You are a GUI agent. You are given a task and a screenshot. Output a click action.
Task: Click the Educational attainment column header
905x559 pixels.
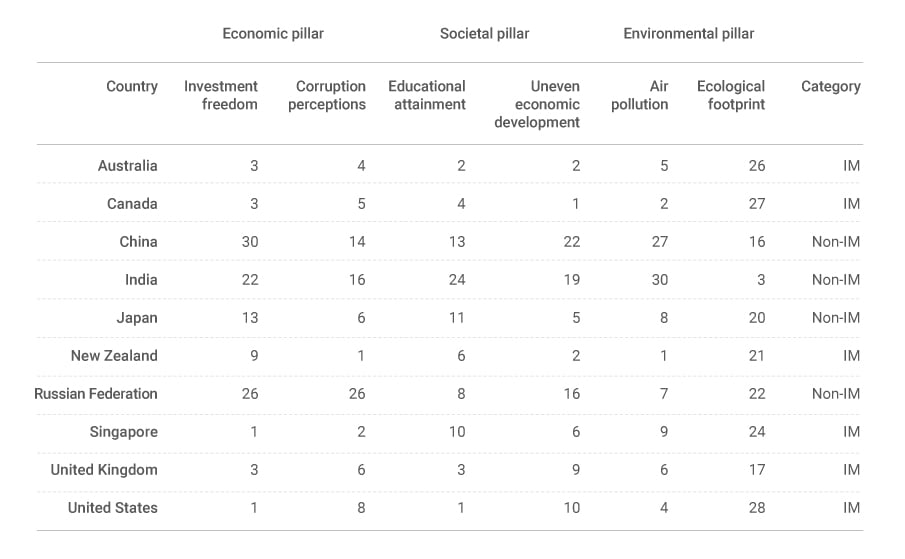427,95
